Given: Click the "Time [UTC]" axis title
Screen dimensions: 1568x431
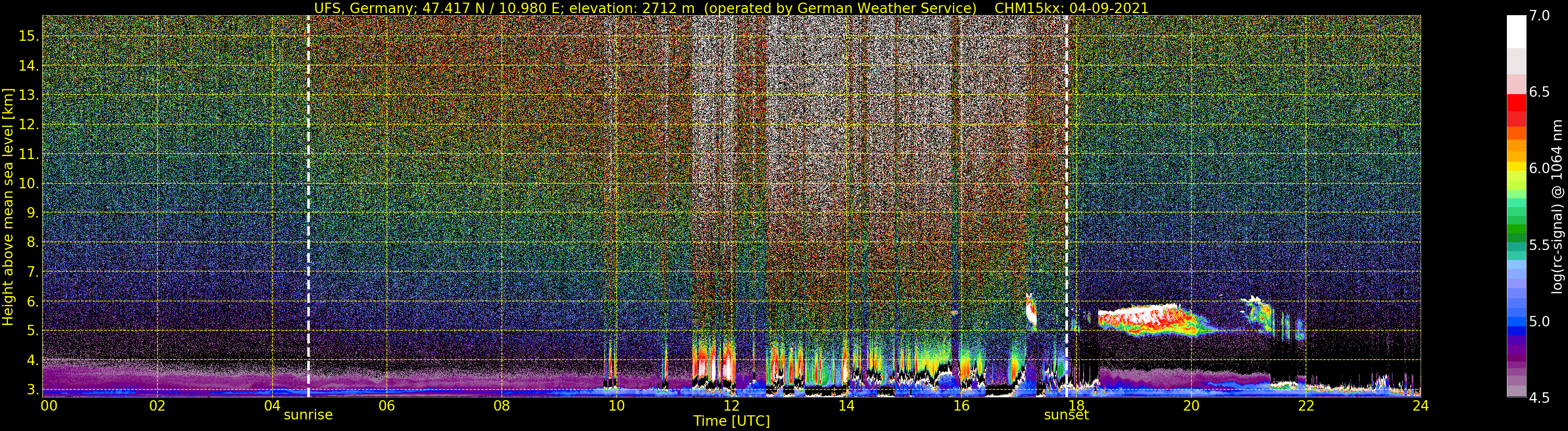Looking at the screenshot, I should (x=731, y=421).
